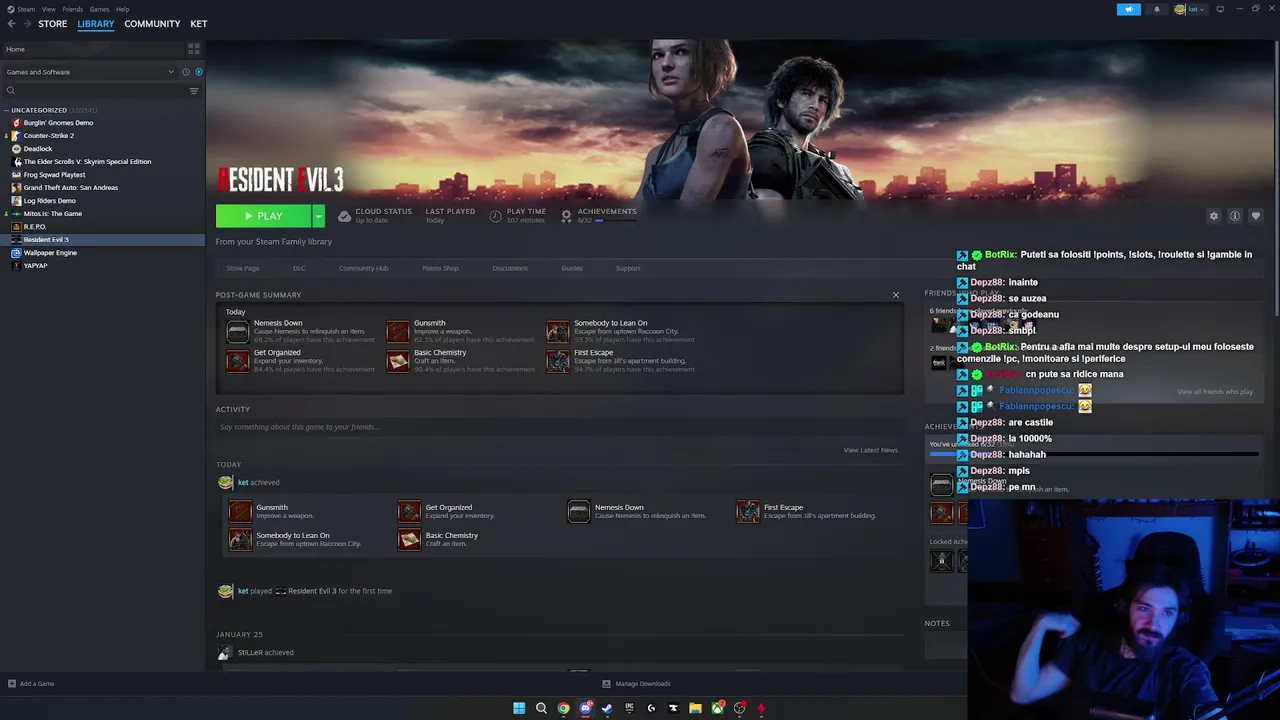Open the Help menu

pos(122,9)
